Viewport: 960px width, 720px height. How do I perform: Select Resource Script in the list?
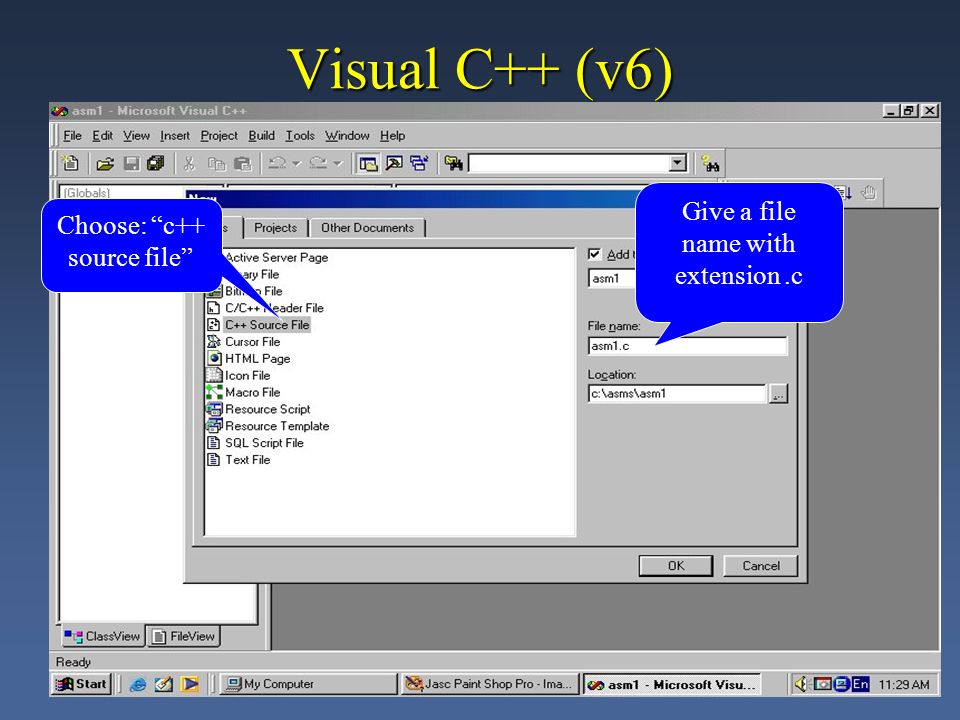(x=268, y=410)
